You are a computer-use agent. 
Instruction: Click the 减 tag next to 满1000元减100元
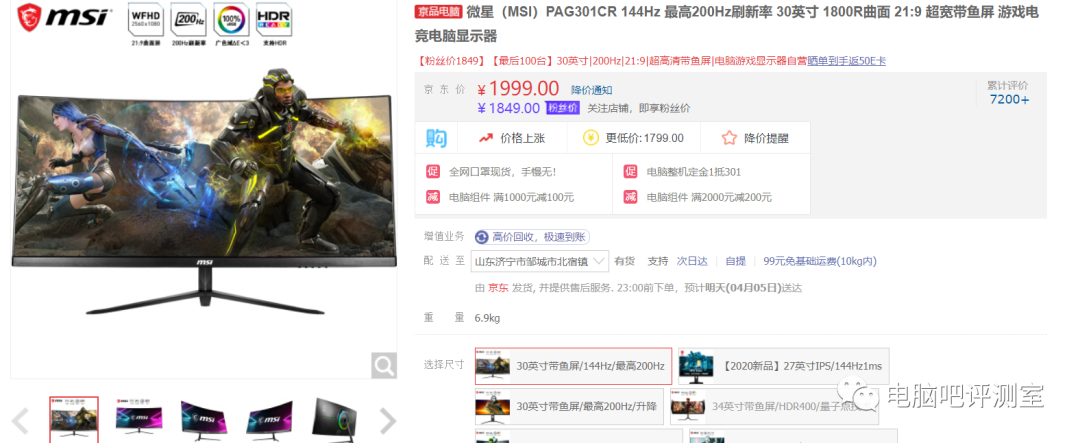pos(433,197)
